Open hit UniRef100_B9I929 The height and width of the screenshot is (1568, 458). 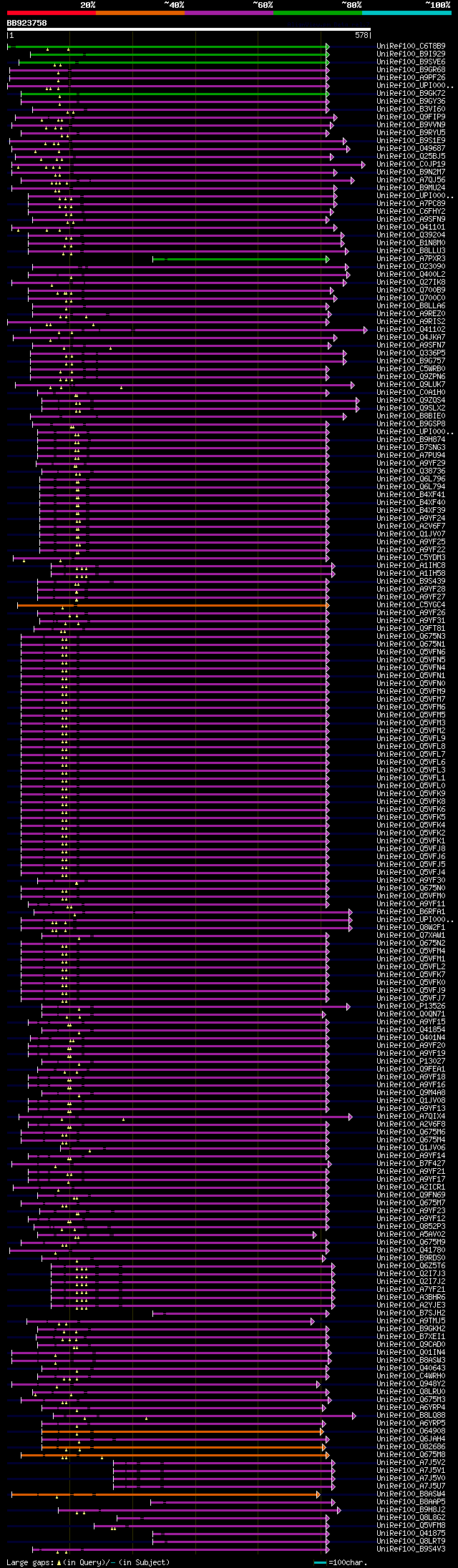pyautogui.click(x=411, y=54)
